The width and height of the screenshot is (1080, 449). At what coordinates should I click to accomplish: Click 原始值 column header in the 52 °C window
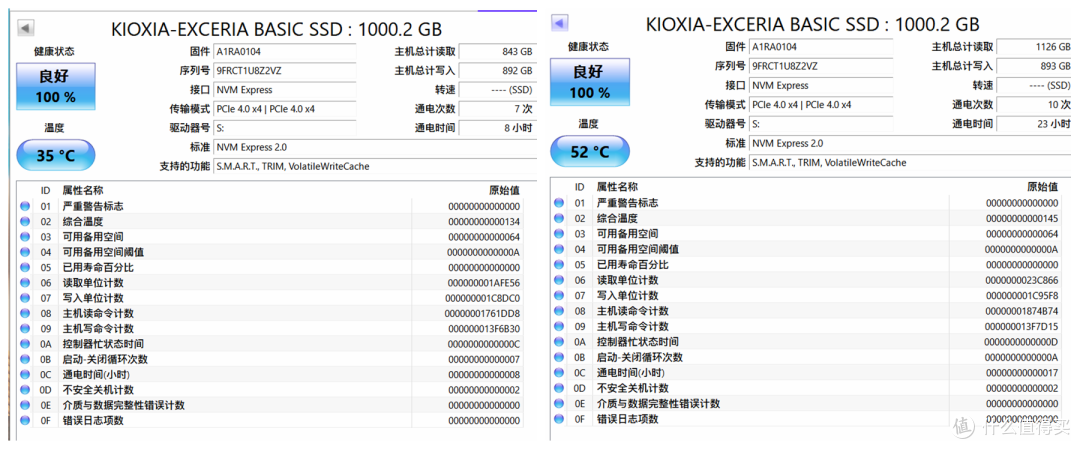point(1043,187)
